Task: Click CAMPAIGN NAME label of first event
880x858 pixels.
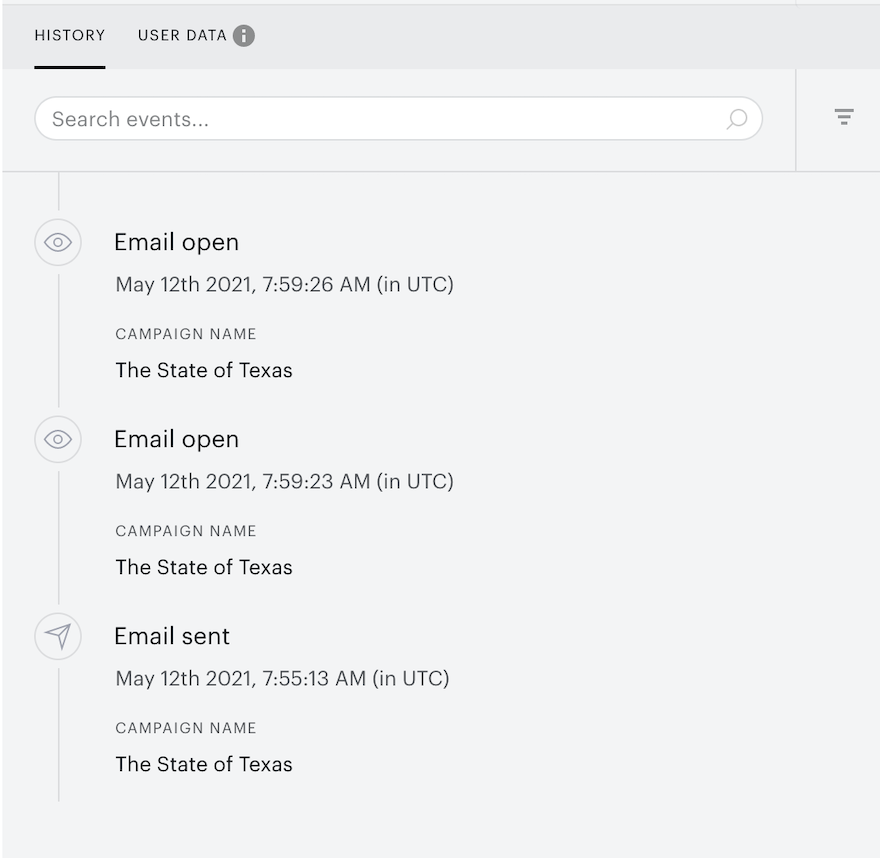Action: tap(186, 334)
